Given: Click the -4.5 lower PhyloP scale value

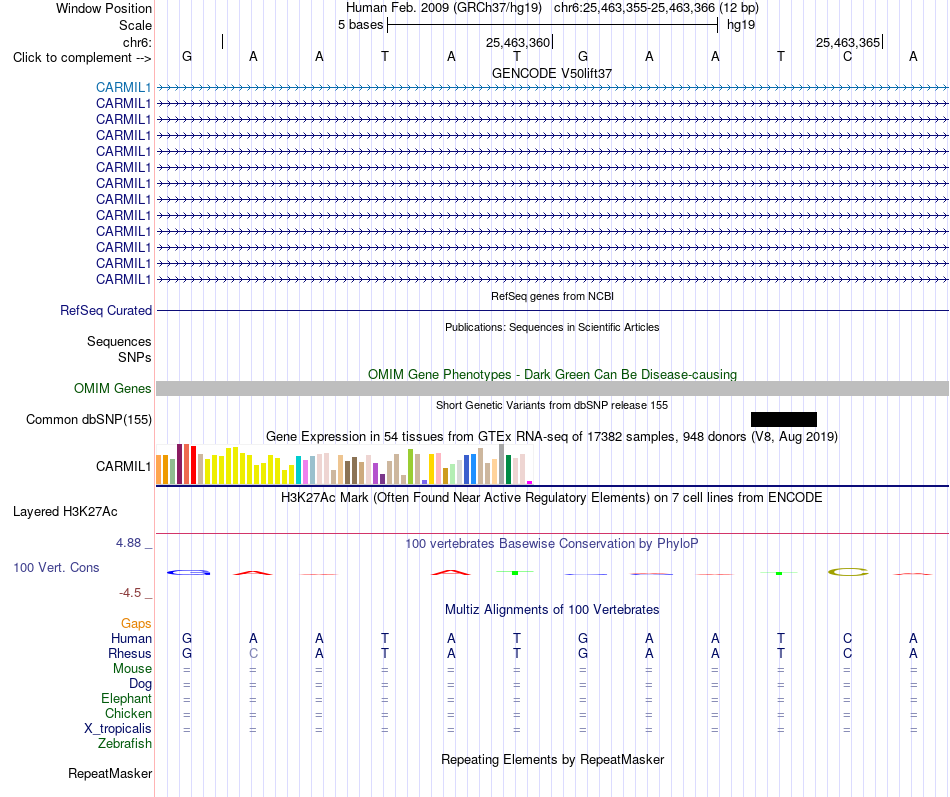Looking at the screenshot, I should [130, 593].
